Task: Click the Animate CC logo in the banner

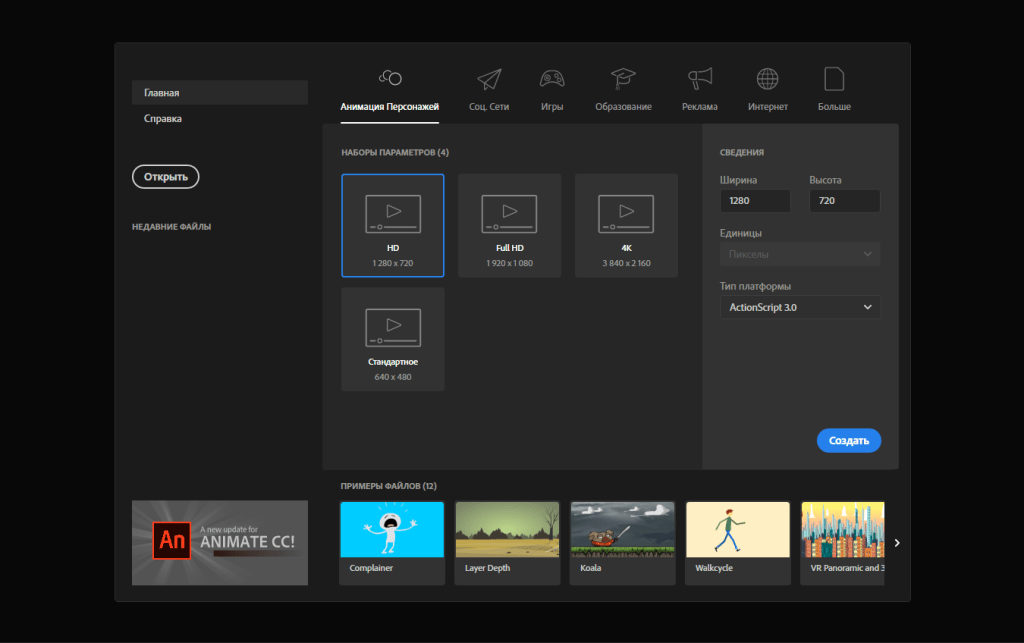Action: pos(171,540)
